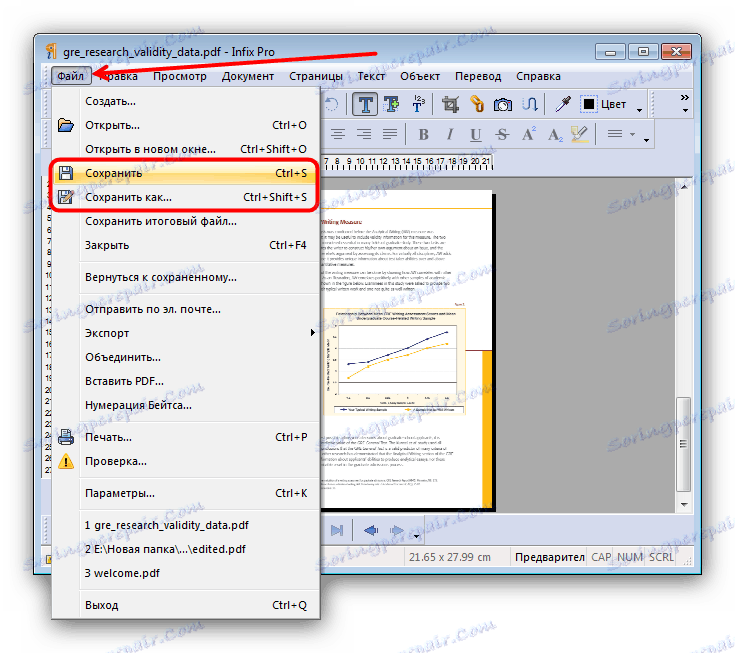Toggle Bold formatting
The width and height of the screenshot is (735, 653).
click(x=423, y=135)
